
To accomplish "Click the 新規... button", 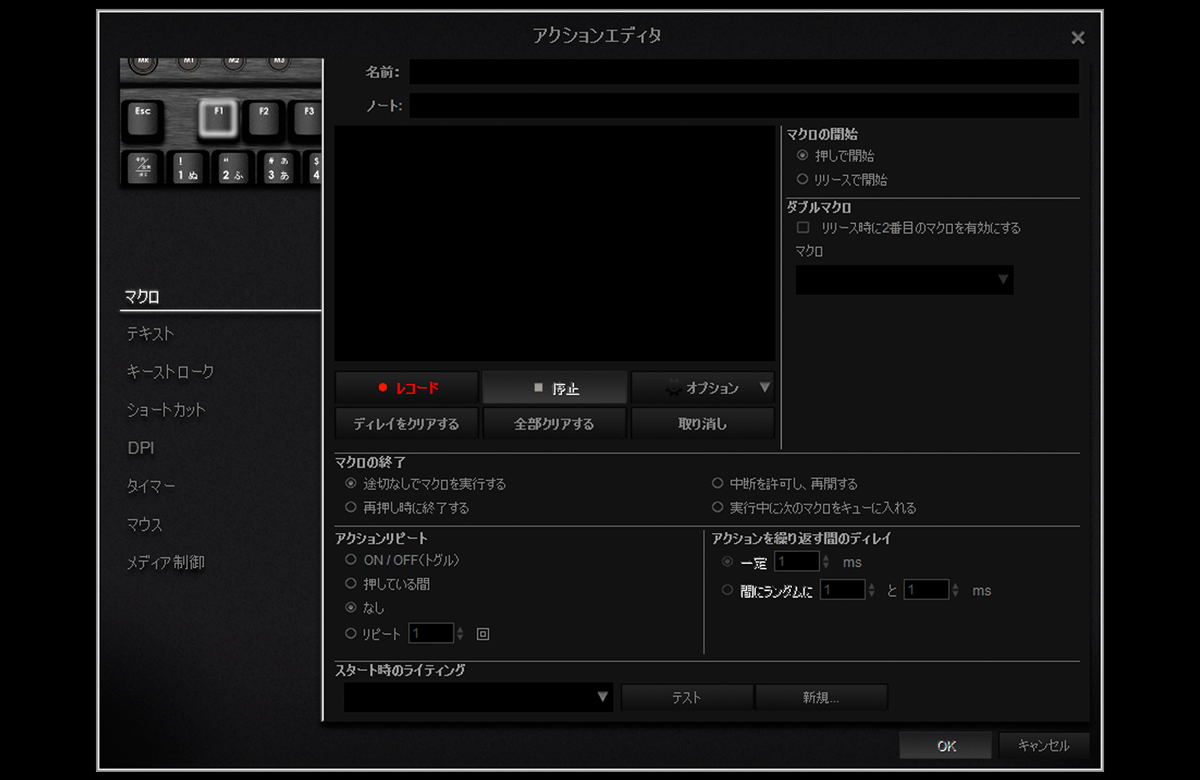I will click(x=821, y=697).
